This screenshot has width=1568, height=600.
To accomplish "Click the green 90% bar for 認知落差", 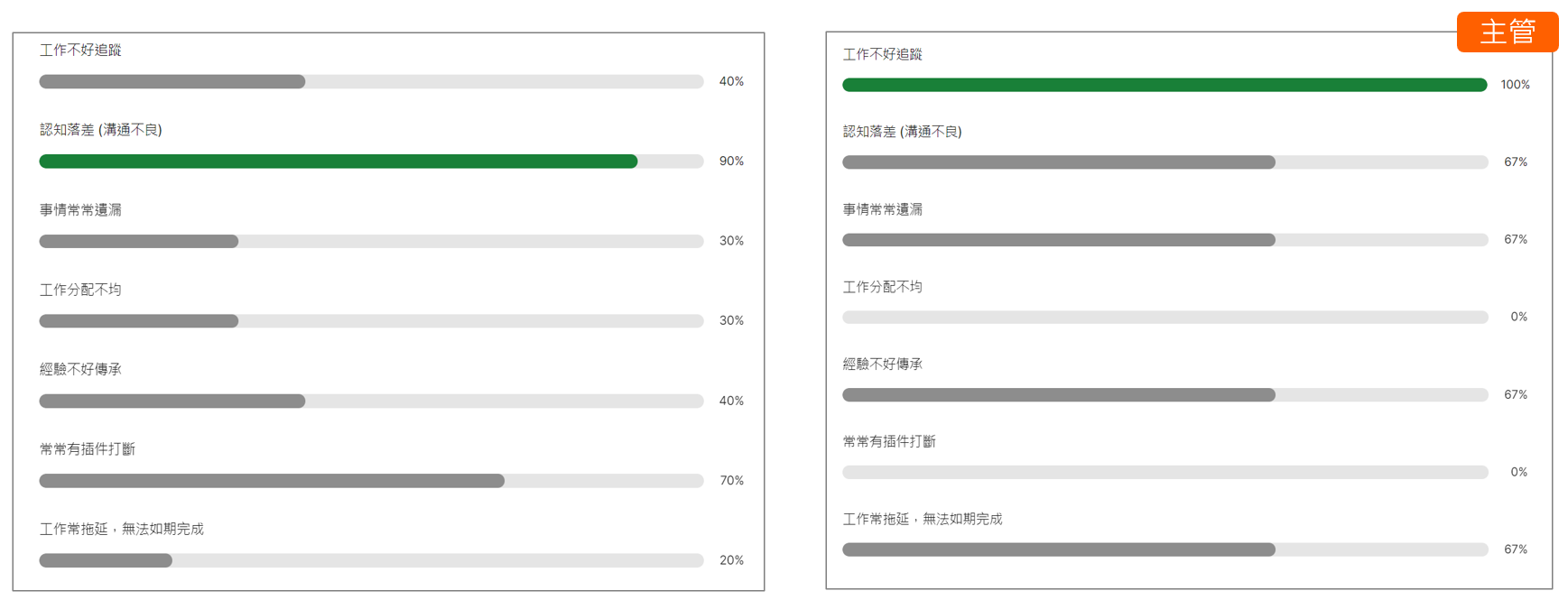I will pos(338,162).
